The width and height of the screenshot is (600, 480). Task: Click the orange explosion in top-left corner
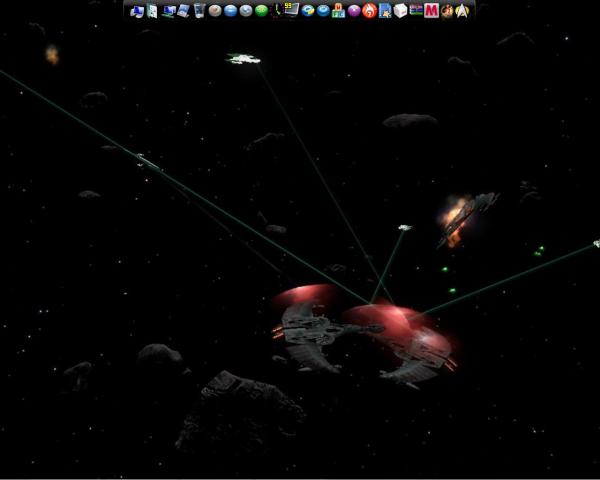pyautogui.click(x=51, y=54)
